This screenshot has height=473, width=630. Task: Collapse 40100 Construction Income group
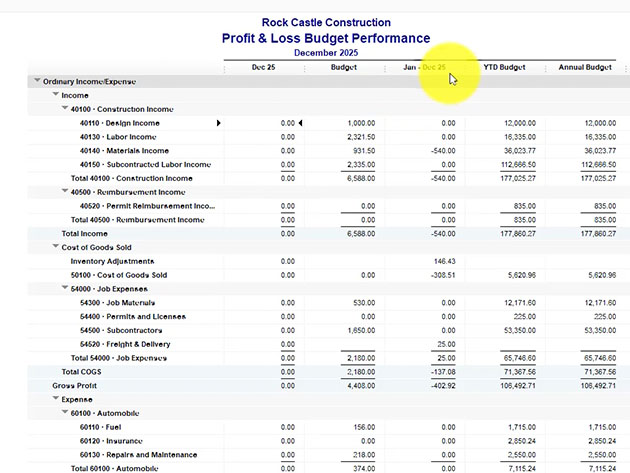65,108
